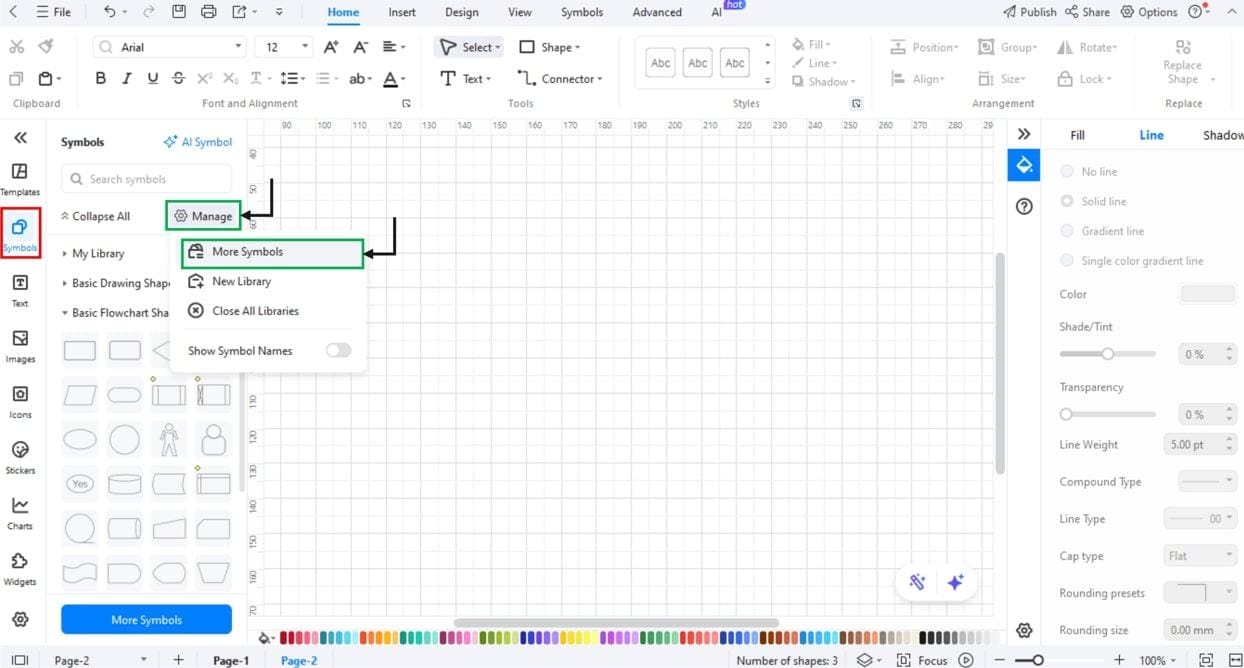Click the Save disk icon

[x=179, y=12]
